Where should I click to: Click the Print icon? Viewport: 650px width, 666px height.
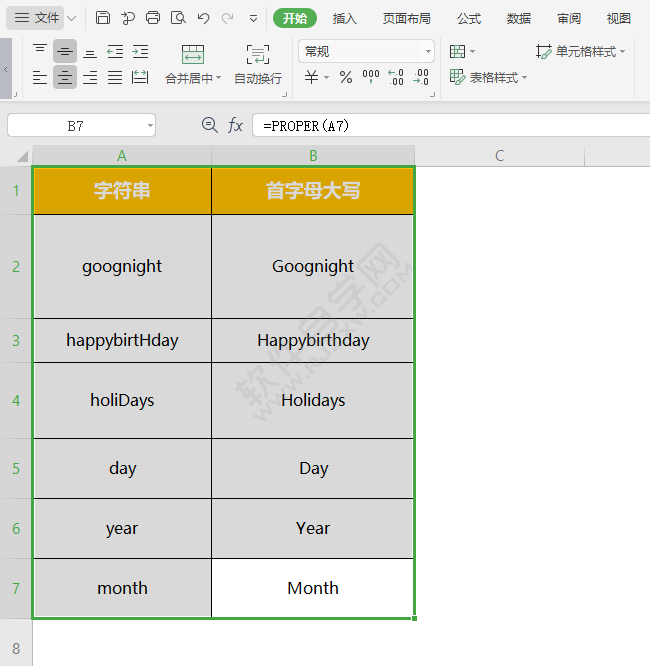click(153, 18)
